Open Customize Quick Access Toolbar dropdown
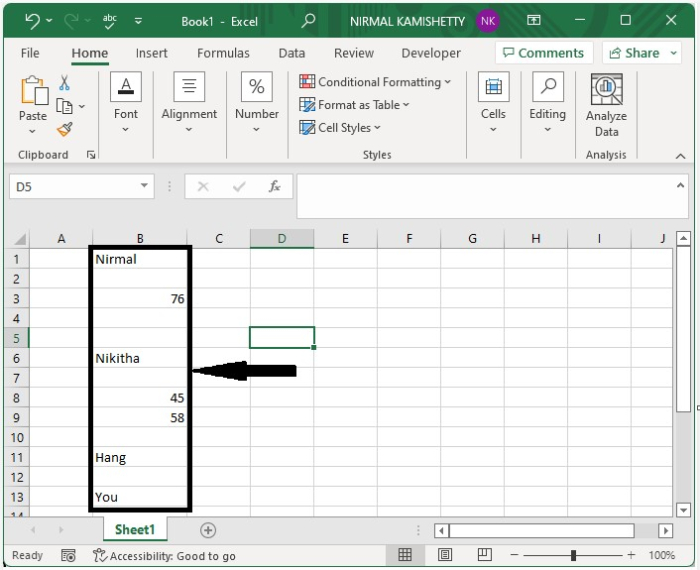Image resolution: width=700 pixels, height=570 pixels. tap(138, 21)
